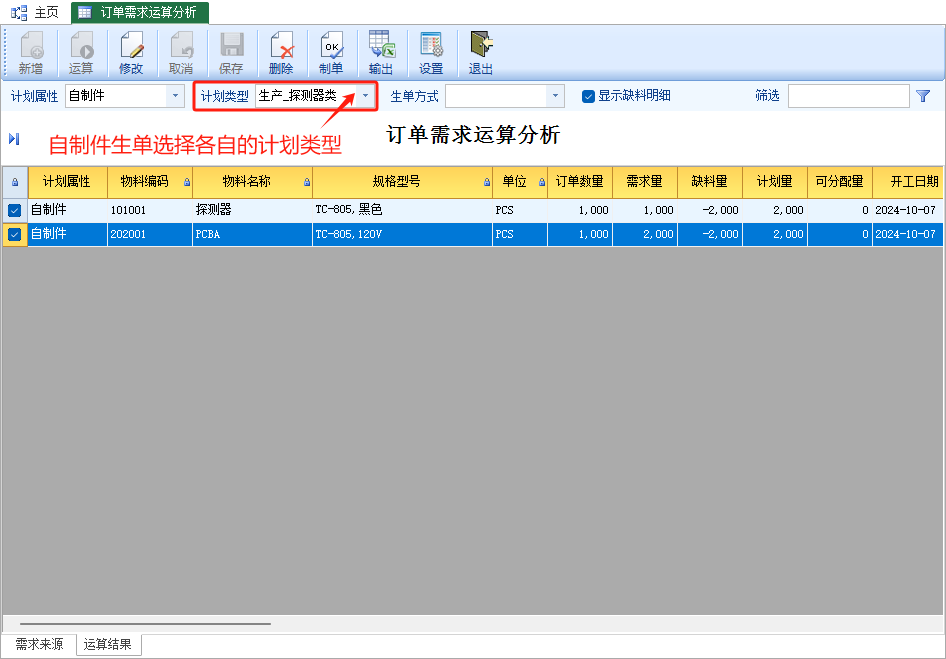Toggle checkbox for row 101001 探测器

14,210
